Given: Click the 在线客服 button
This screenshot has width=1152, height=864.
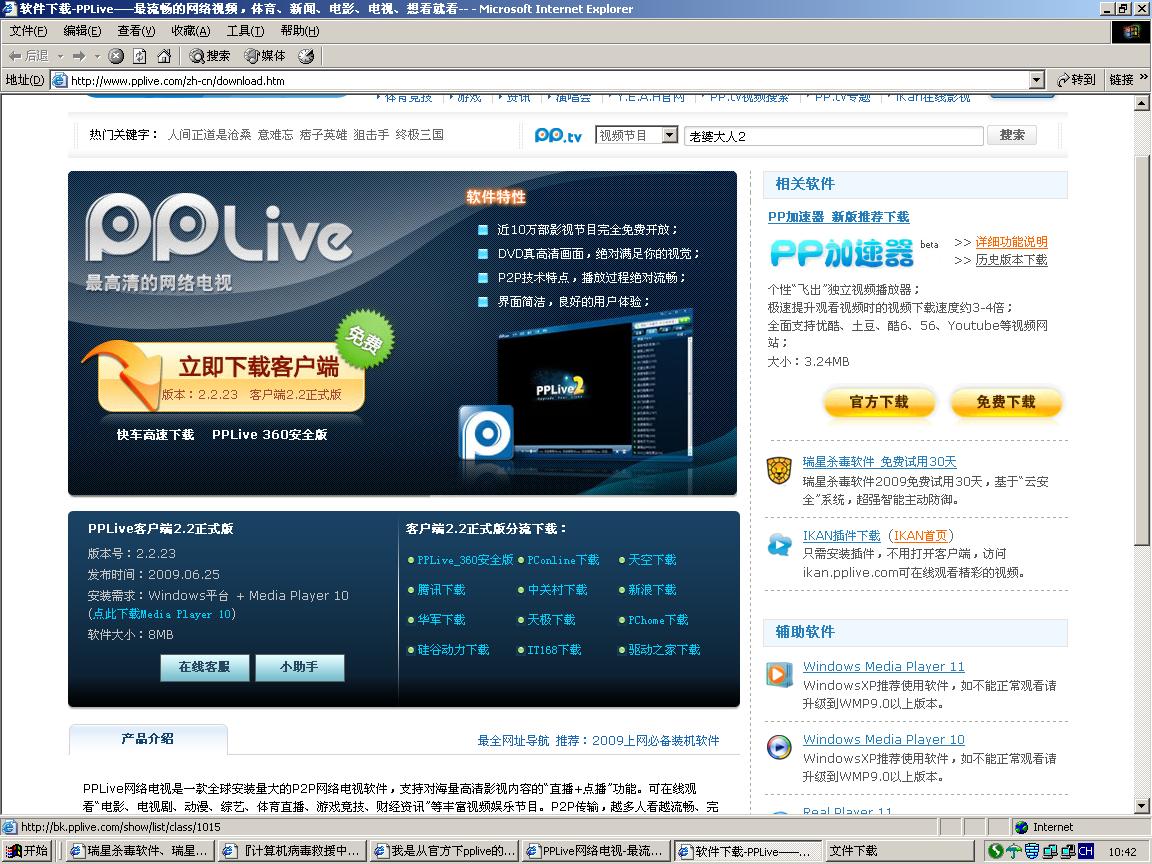Looking at the screenshot, I should (x=204, y=667).
